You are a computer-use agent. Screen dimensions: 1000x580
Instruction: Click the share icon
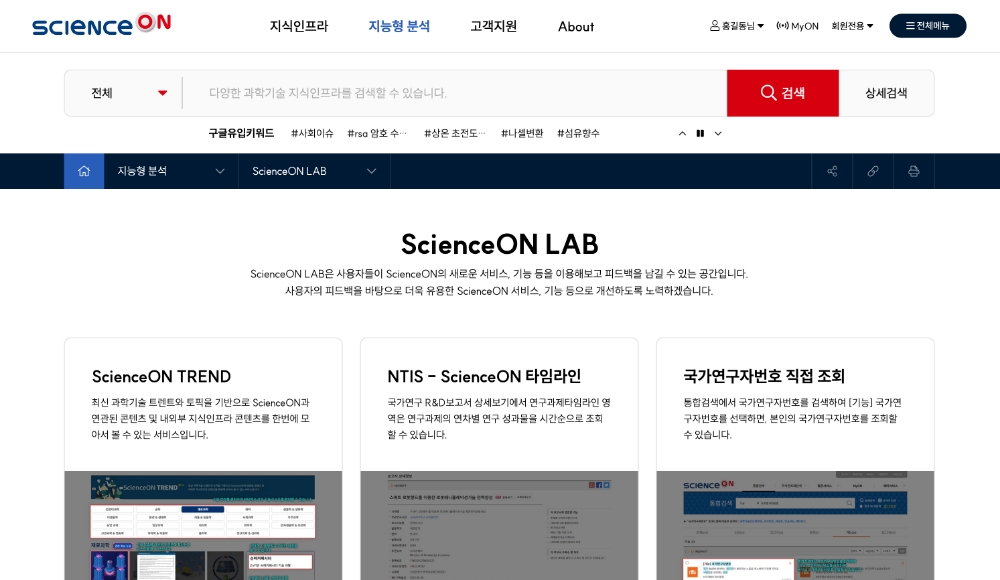[x=832, y=171]
